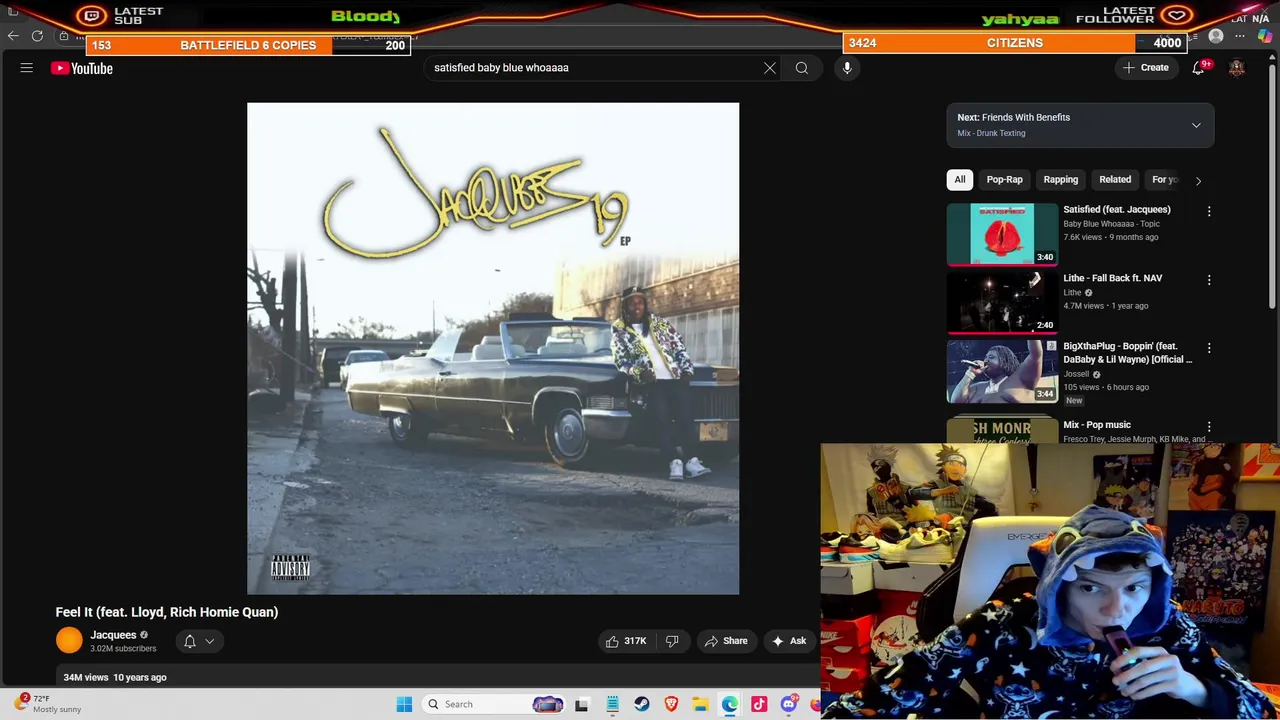The image size is (1280, 720).
Task: Open the Jacquees channel avatar
Action: point(69,641)
